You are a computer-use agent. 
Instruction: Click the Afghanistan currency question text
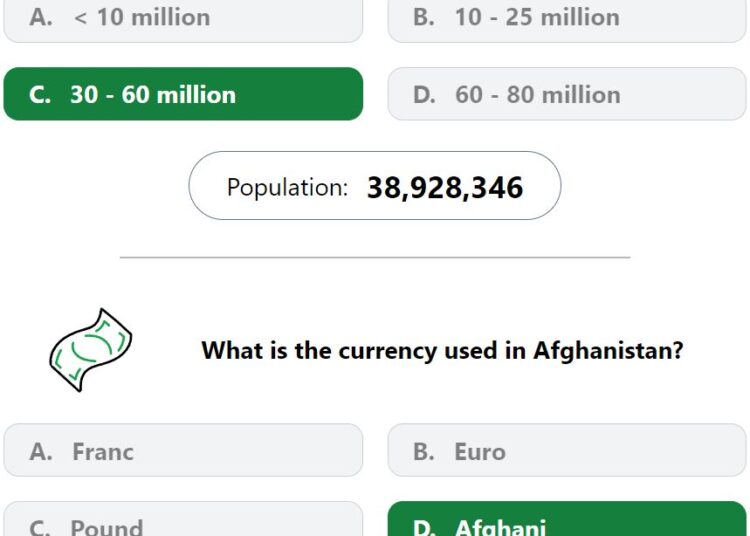[442, 350]
